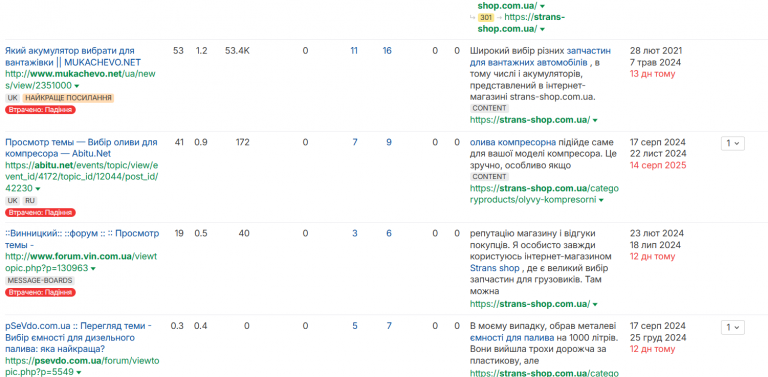Screen dimensions: 768x377
Task: Click the MESSAGE-BOARDS tag
Action: click(40, 281)
